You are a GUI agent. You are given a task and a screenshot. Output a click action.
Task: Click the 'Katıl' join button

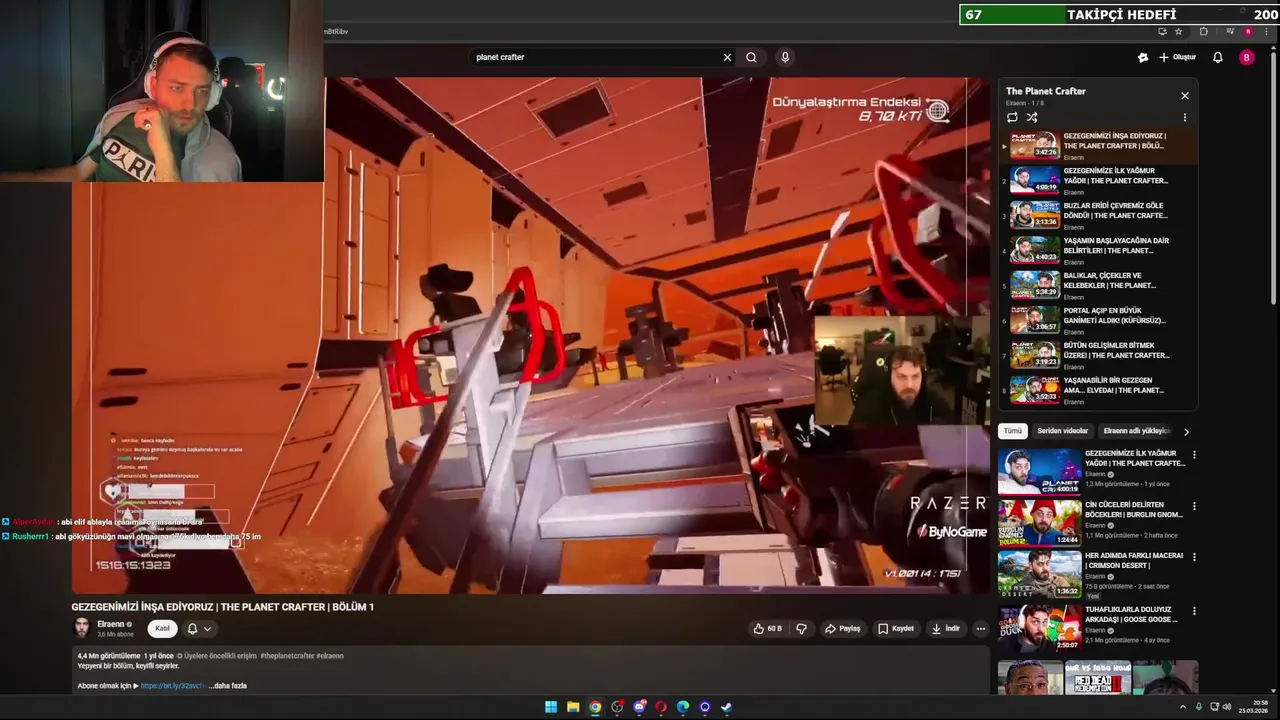[x=162, y=629]
